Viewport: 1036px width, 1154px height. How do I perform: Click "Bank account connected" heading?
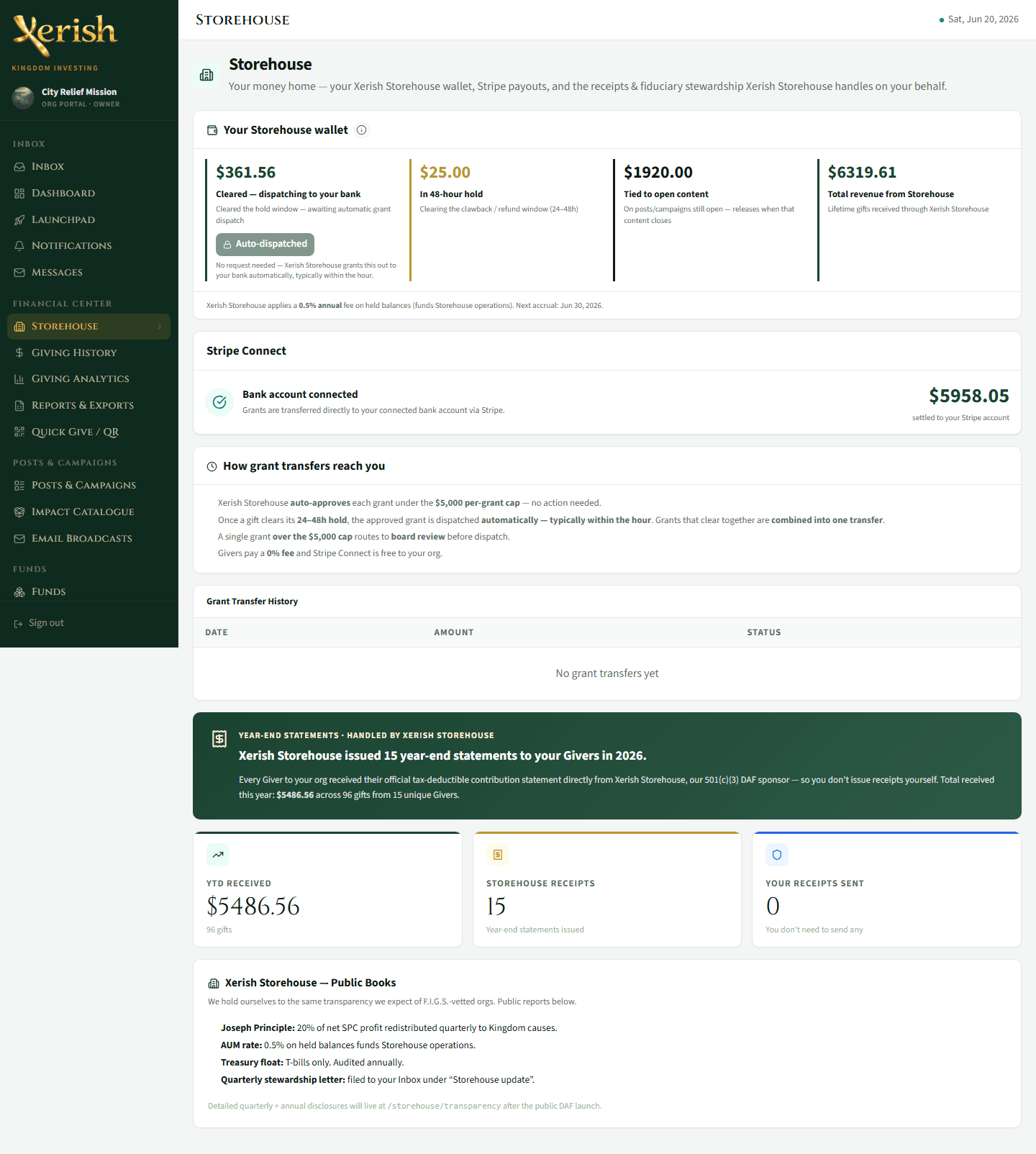pos(300,395)
